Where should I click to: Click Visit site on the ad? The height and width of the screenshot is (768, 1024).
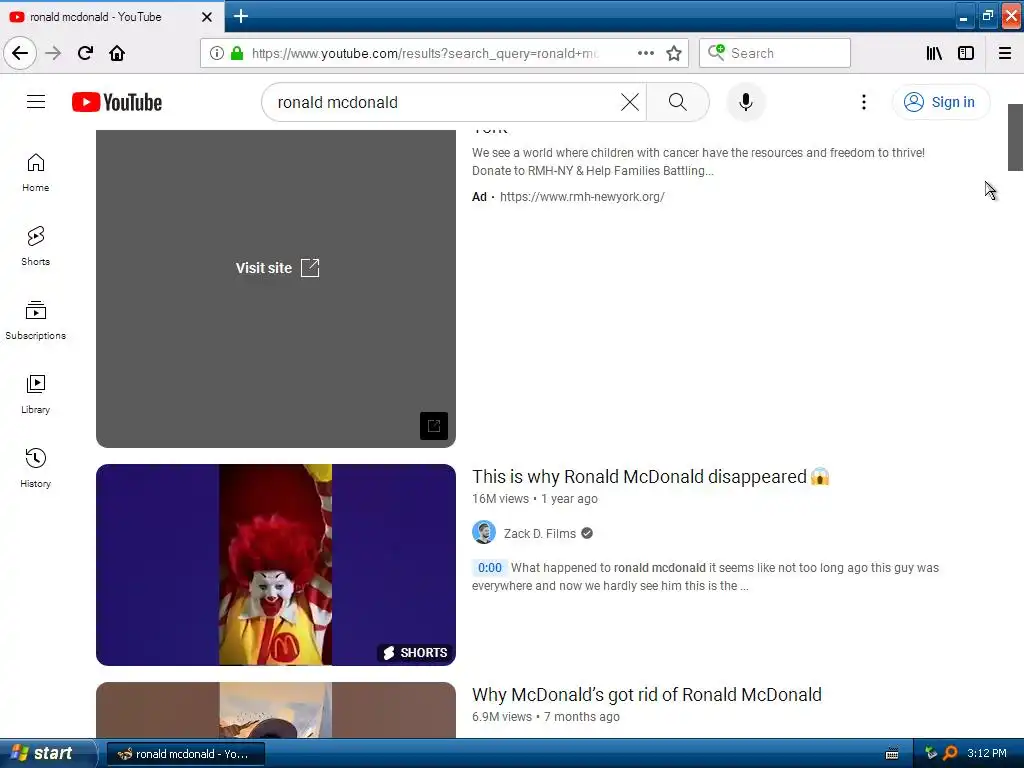pyautogui.click(x=278, y=268)
